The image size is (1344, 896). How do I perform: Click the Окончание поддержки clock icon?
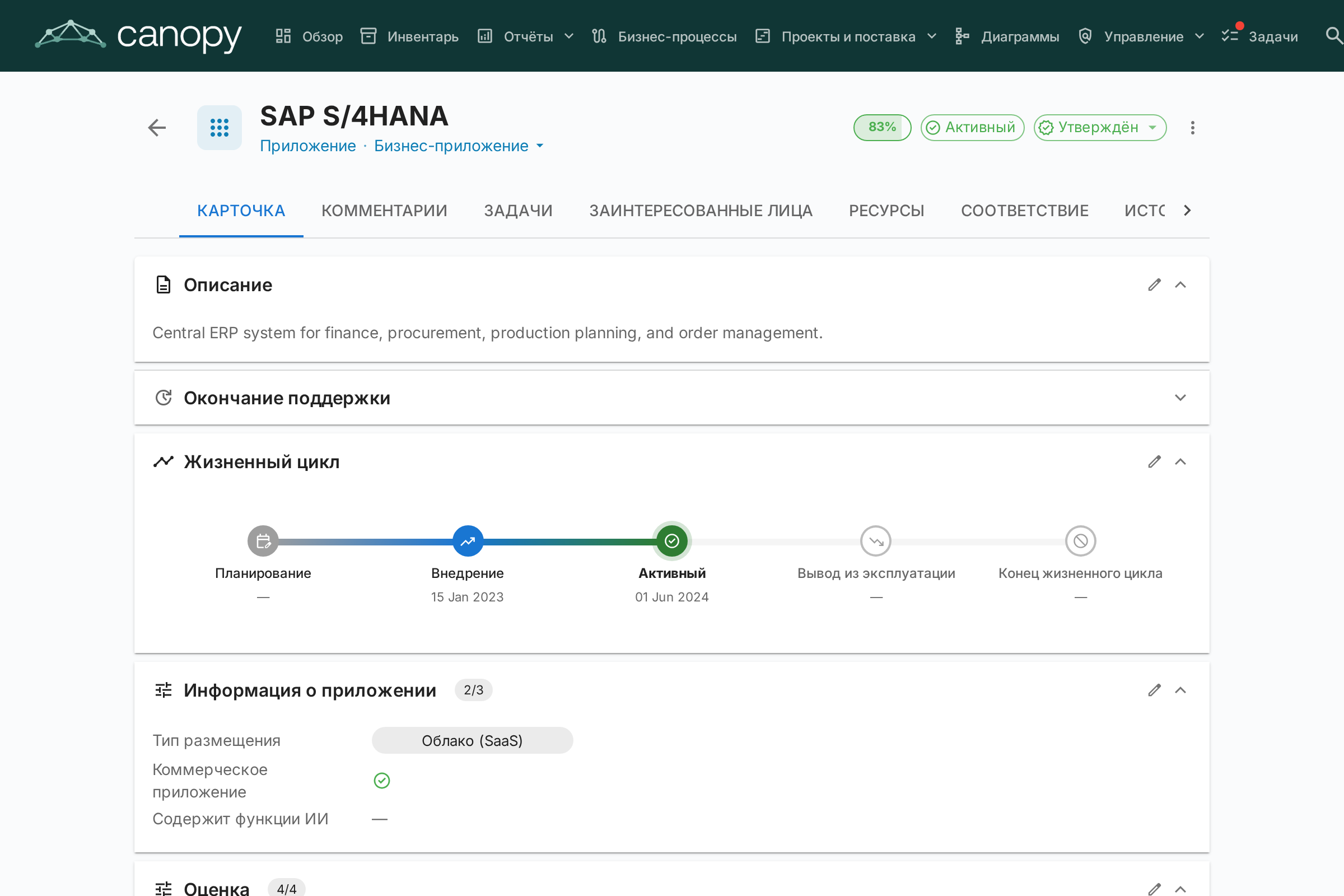click(164, 398)
